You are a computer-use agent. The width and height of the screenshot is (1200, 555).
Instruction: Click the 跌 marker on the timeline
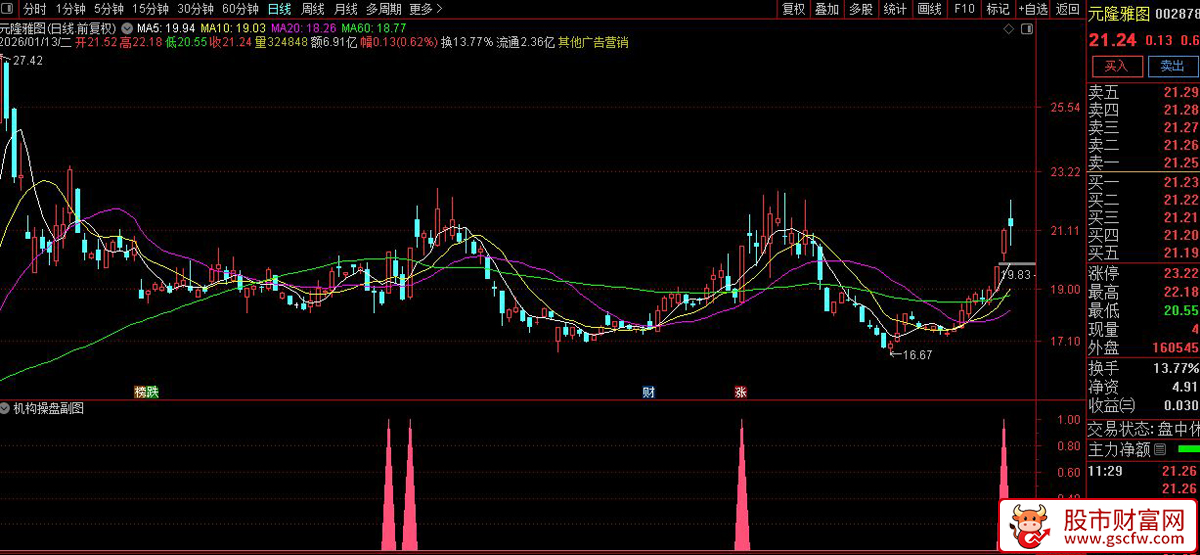[152, 392]
